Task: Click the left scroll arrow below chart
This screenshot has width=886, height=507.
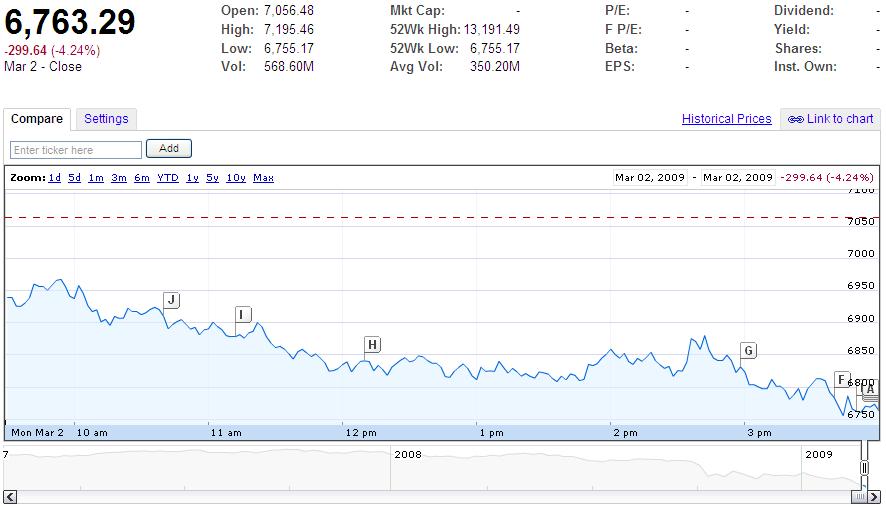Action: point(11,496)
